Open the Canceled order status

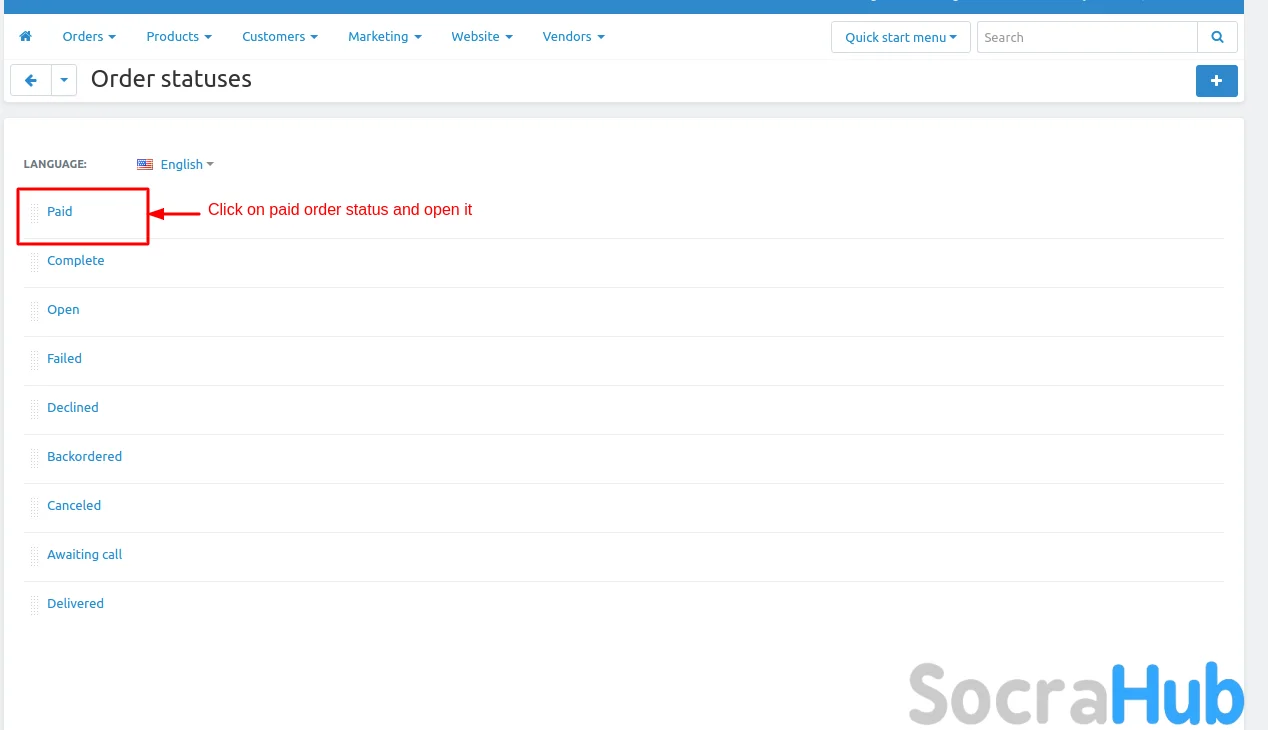74,506
